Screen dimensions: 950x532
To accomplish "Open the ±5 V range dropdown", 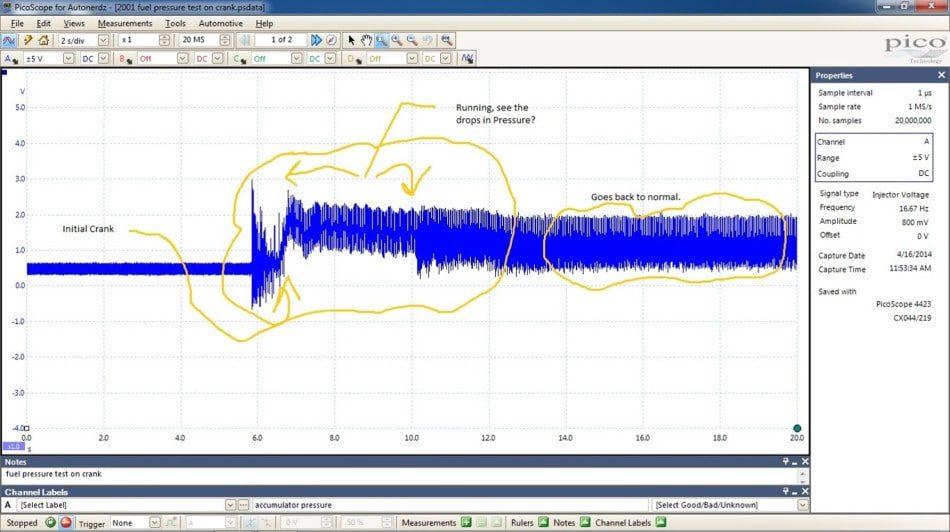I will point(68,59).
